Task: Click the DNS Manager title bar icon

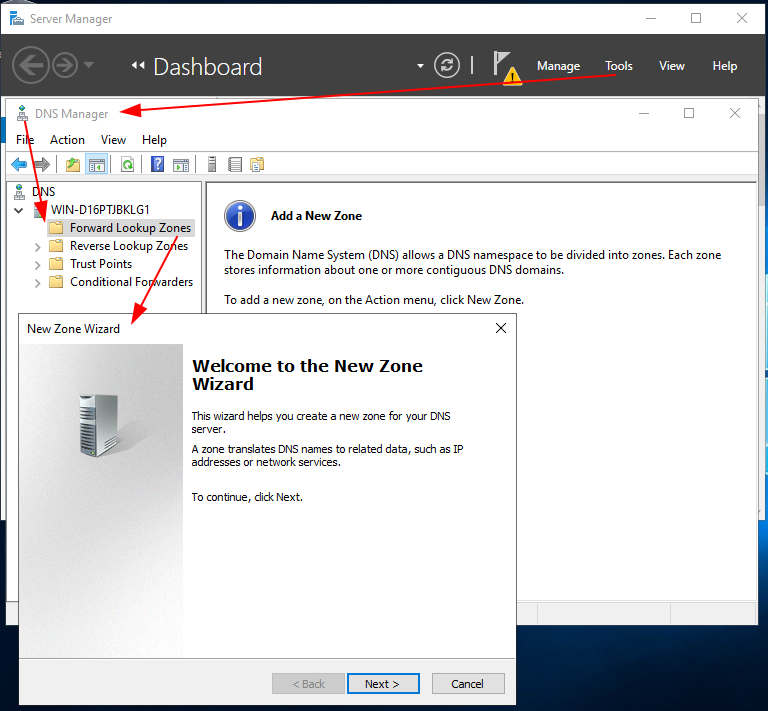Action: (22, 113)
